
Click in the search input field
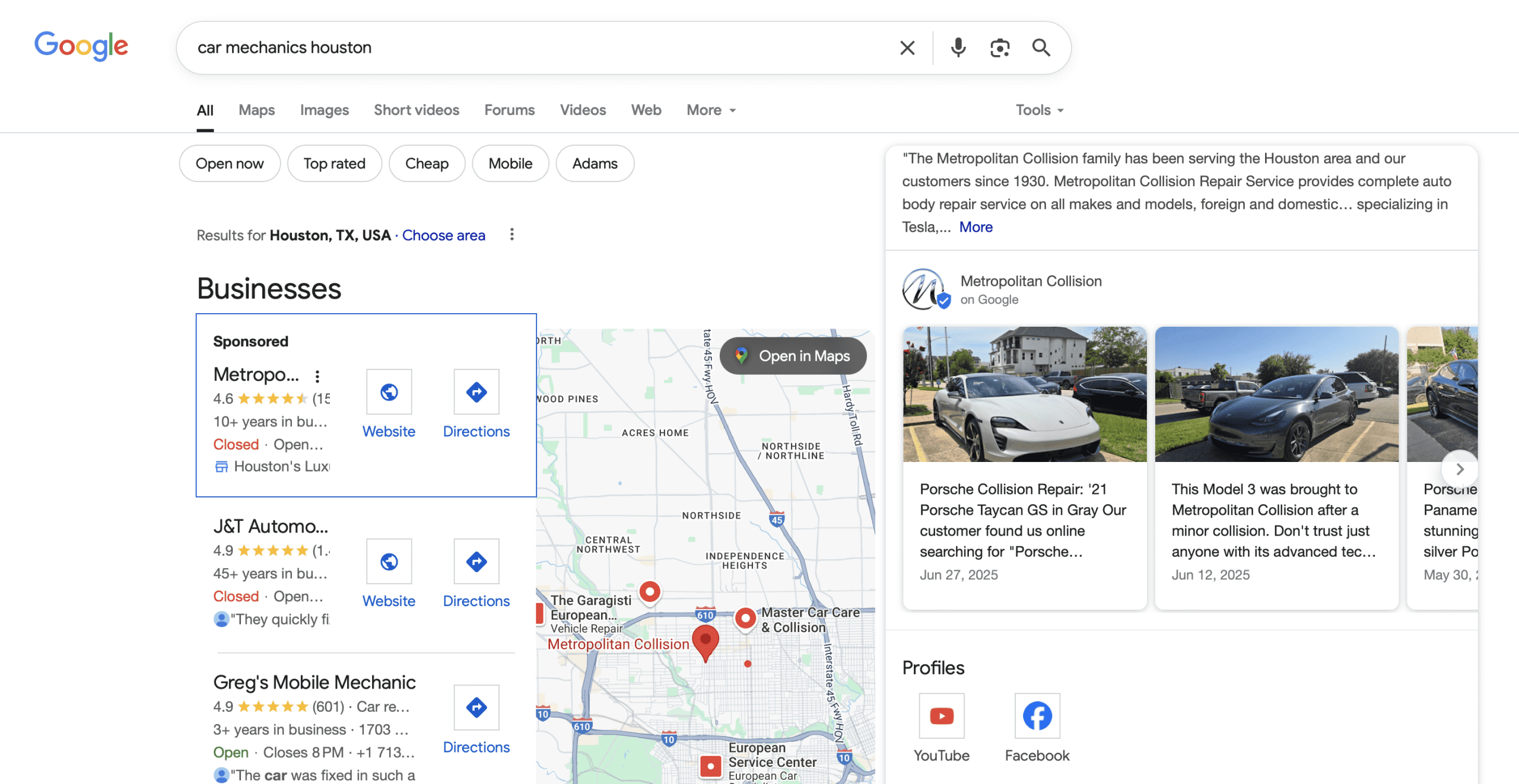(534, 47)
